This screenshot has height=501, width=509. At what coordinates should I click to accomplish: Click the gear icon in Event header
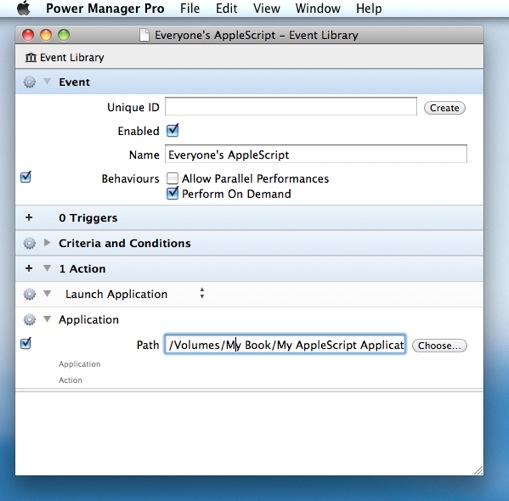pos(29,82)
